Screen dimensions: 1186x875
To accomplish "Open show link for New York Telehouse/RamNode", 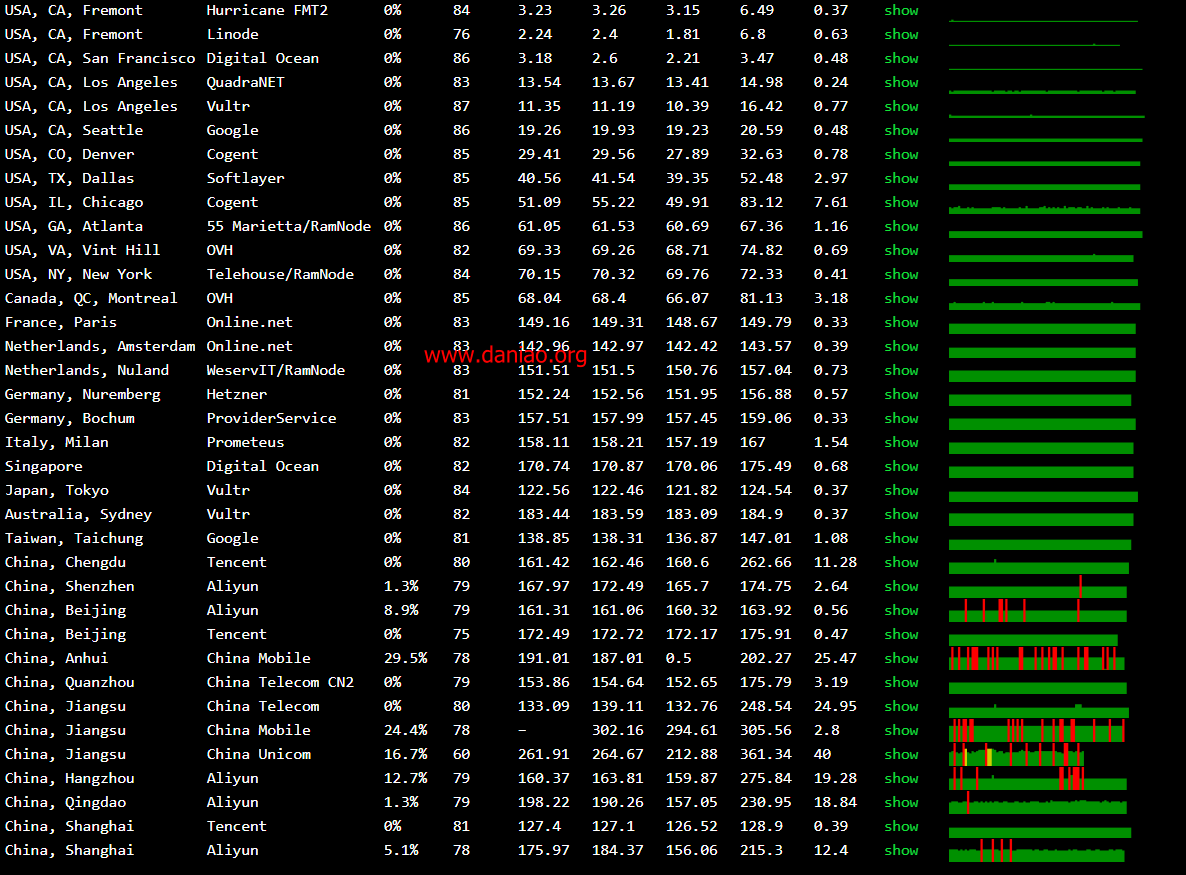I will [901, 275].
